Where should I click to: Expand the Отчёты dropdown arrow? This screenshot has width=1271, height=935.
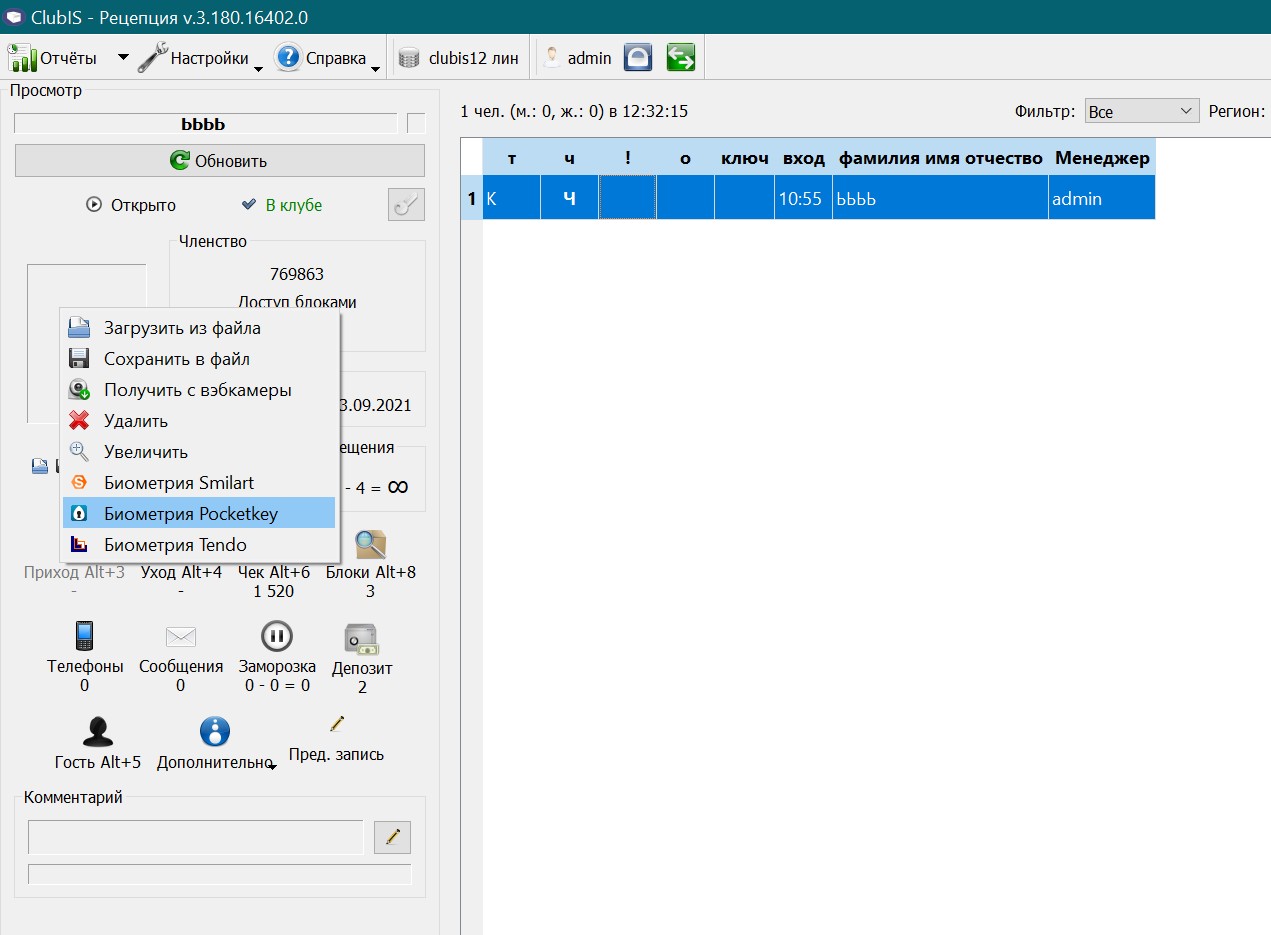coord(123,58)
